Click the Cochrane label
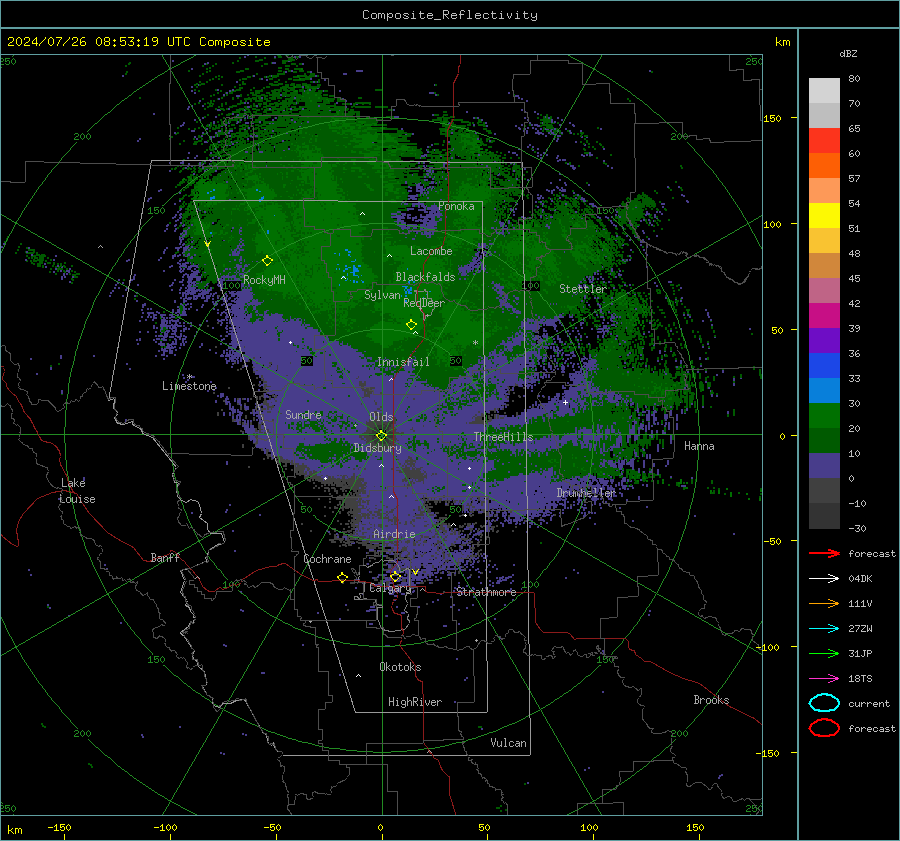The width and height of the screenshot is (900, 841). tap(327, 559)
